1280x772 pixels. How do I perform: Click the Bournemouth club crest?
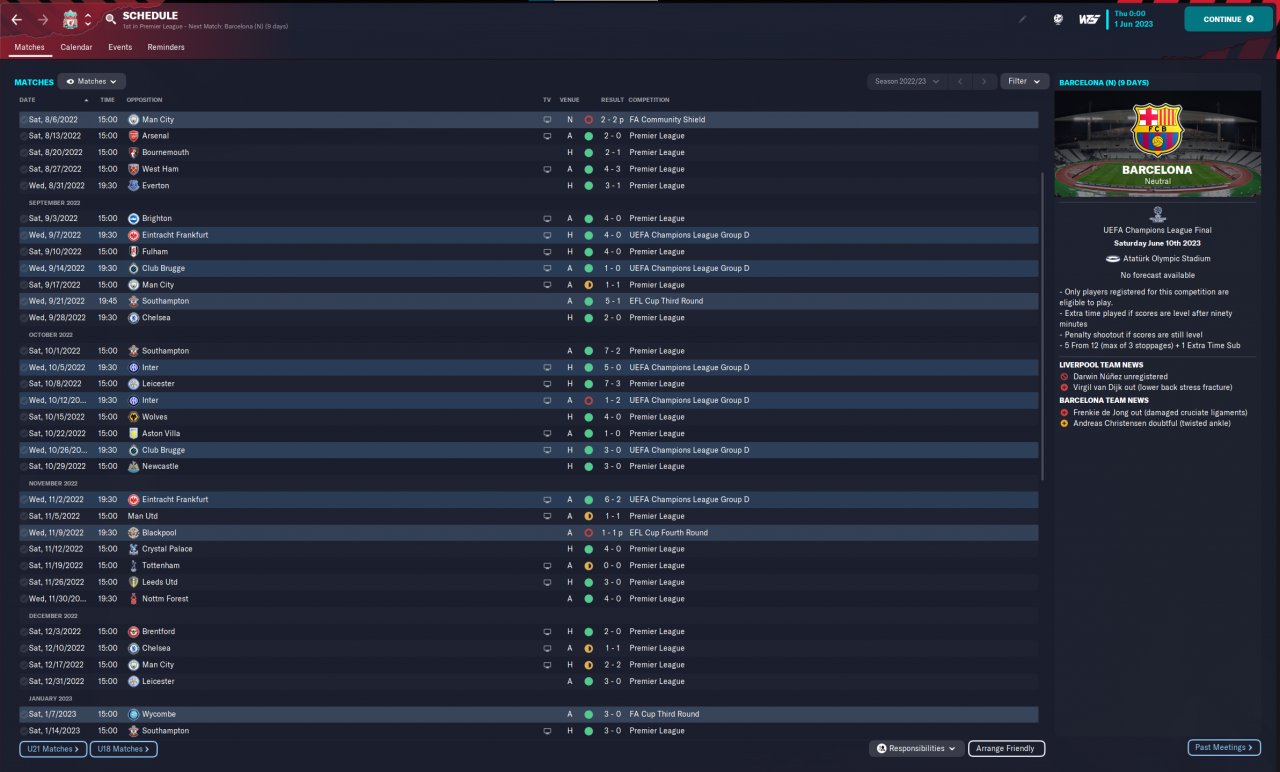(133, 152)
